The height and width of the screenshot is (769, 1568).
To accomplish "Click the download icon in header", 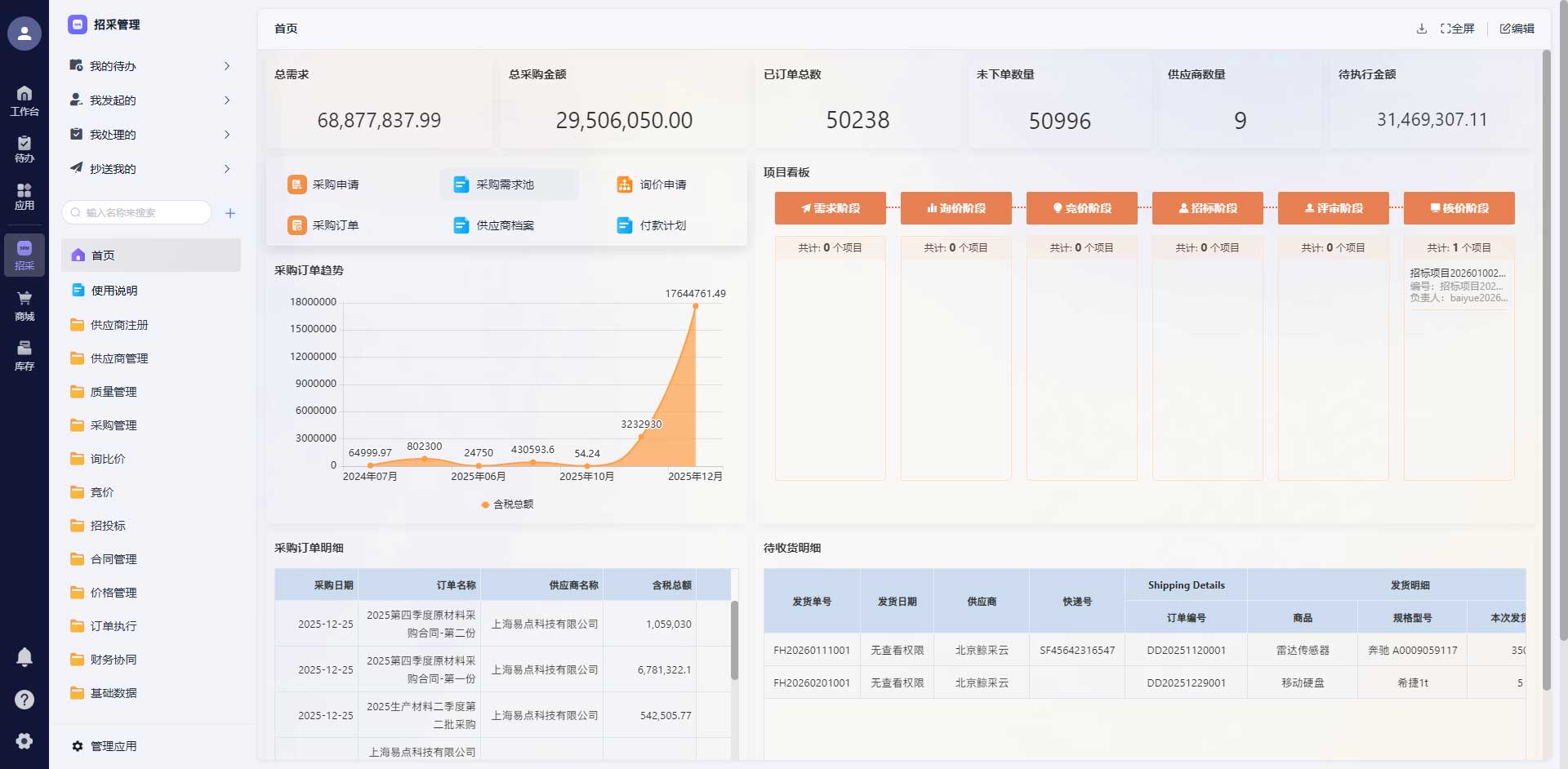I will tap(1421, 29).
